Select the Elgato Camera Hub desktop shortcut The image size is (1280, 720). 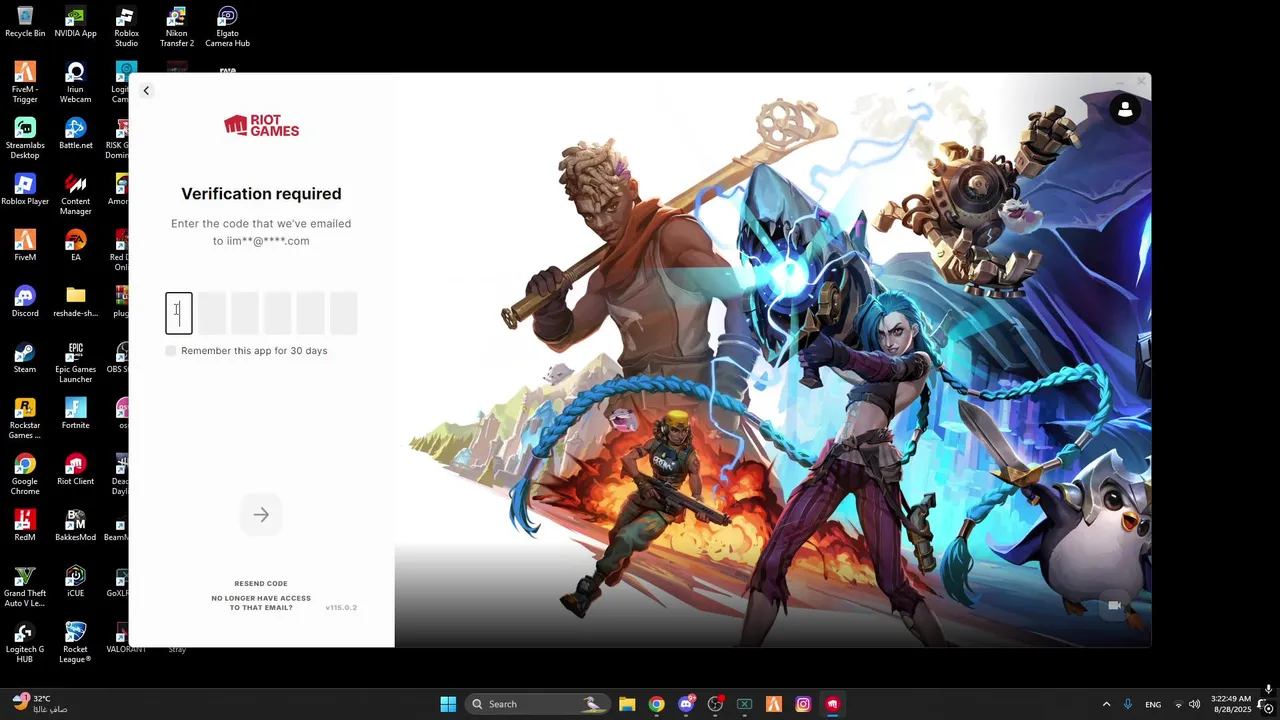227,27
